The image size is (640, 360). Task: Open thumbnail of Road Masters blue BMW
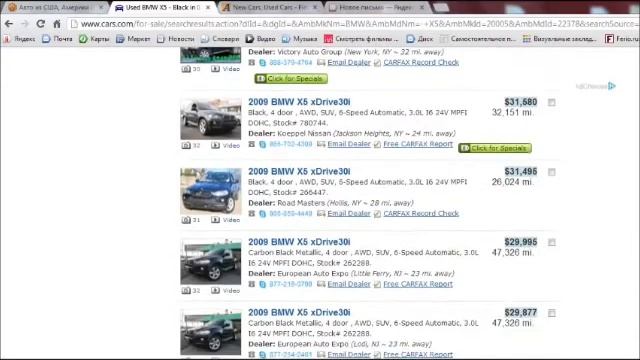point(211,191)
